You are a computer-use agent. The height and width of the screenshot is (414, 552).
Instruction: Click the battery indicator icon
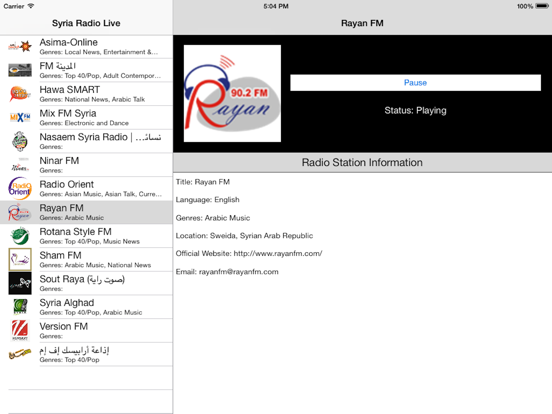542,6
